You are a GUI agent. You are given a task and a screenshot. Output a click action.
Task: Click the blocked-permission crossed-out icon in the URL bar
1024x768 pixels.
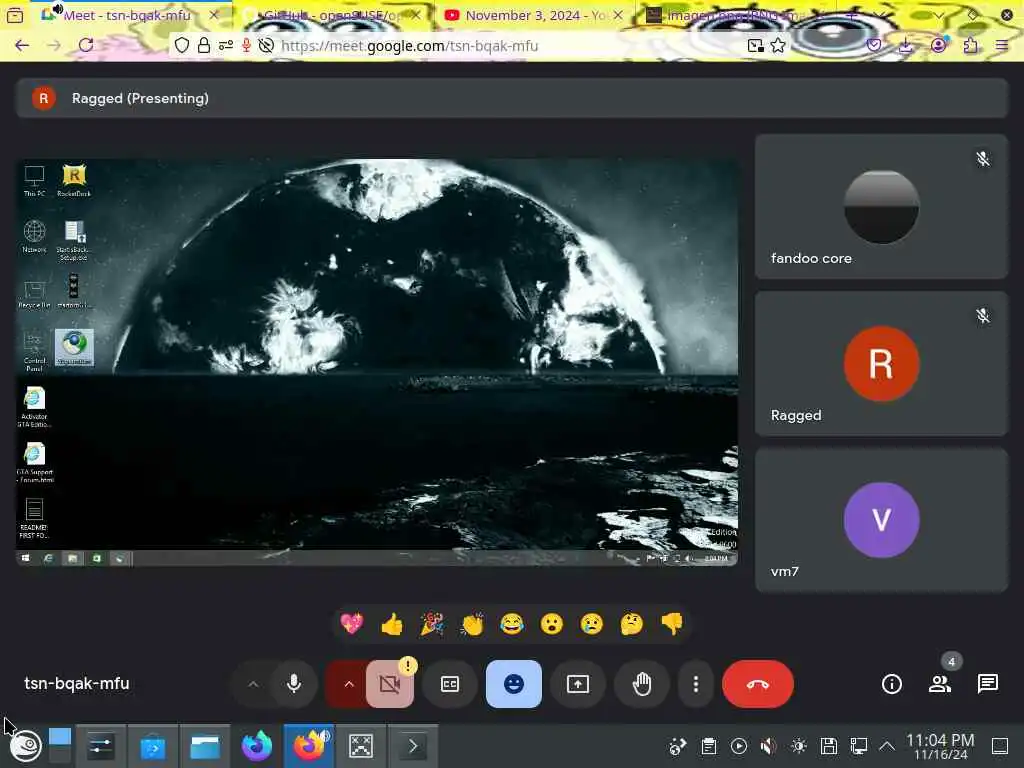266,45
